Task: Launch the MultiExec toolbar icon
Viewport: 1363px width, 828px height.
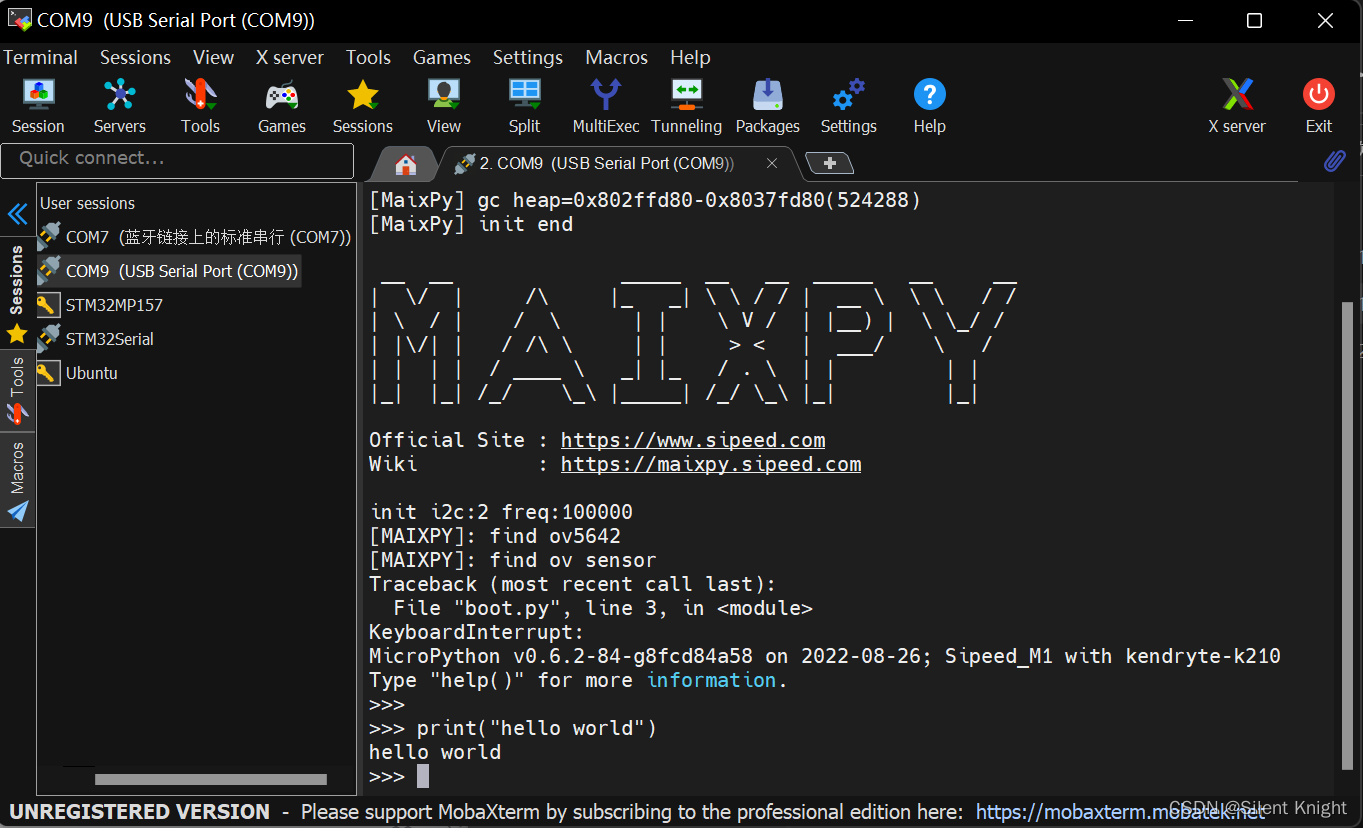Action: click(605, 106)
